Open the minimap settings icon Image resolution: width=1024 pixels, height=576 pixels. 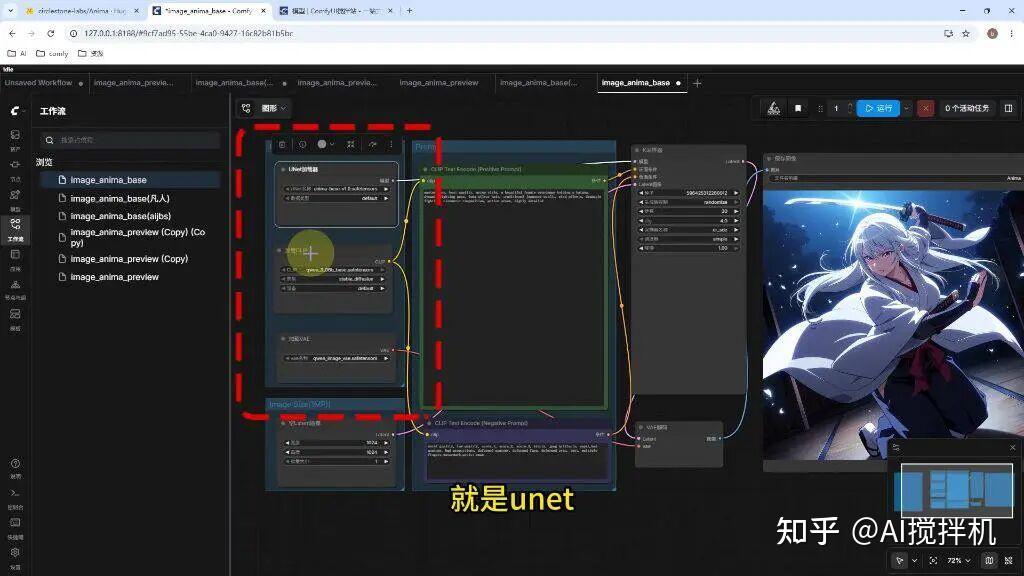(x=897, y=447)
